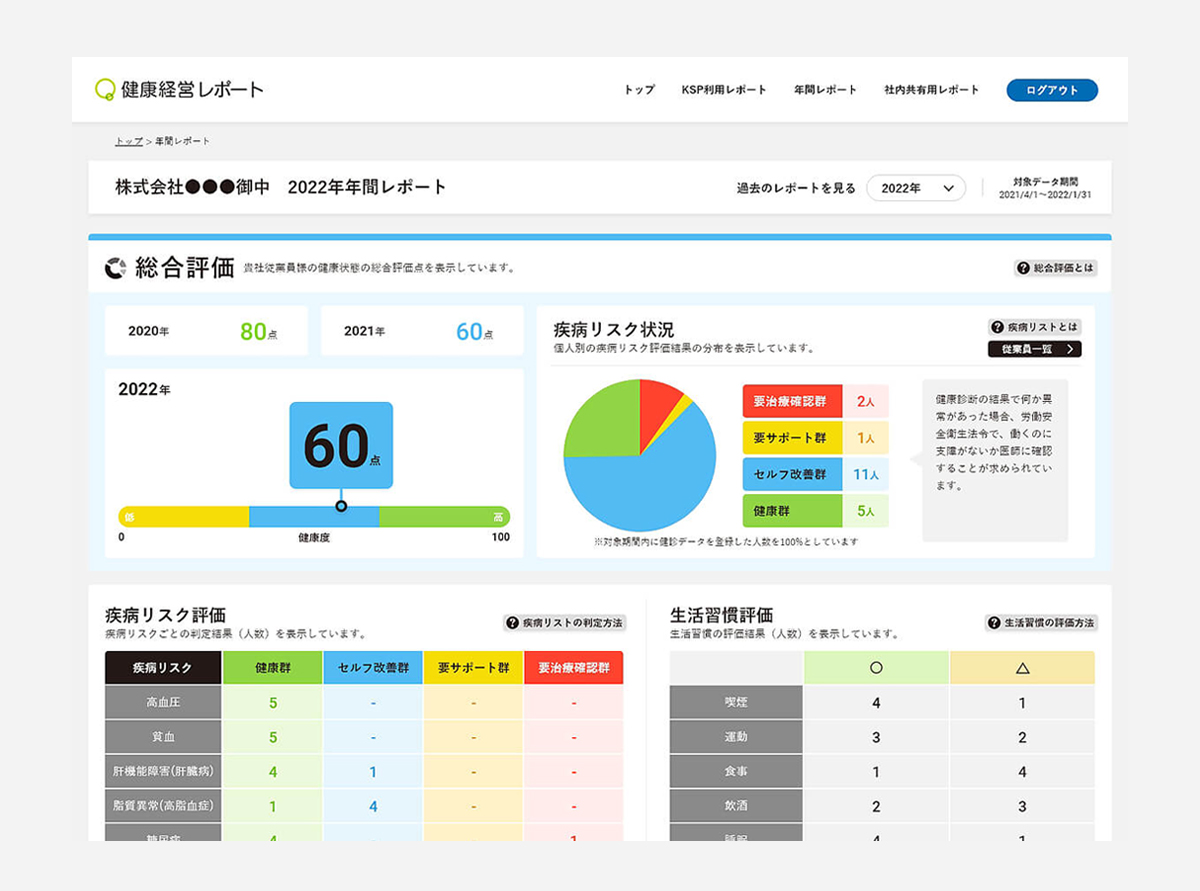Image resolution: width=1200 pixels, height=891 pixels.
Task: Click the 2021年 score card showing 60点
Action: click(422, 331)
